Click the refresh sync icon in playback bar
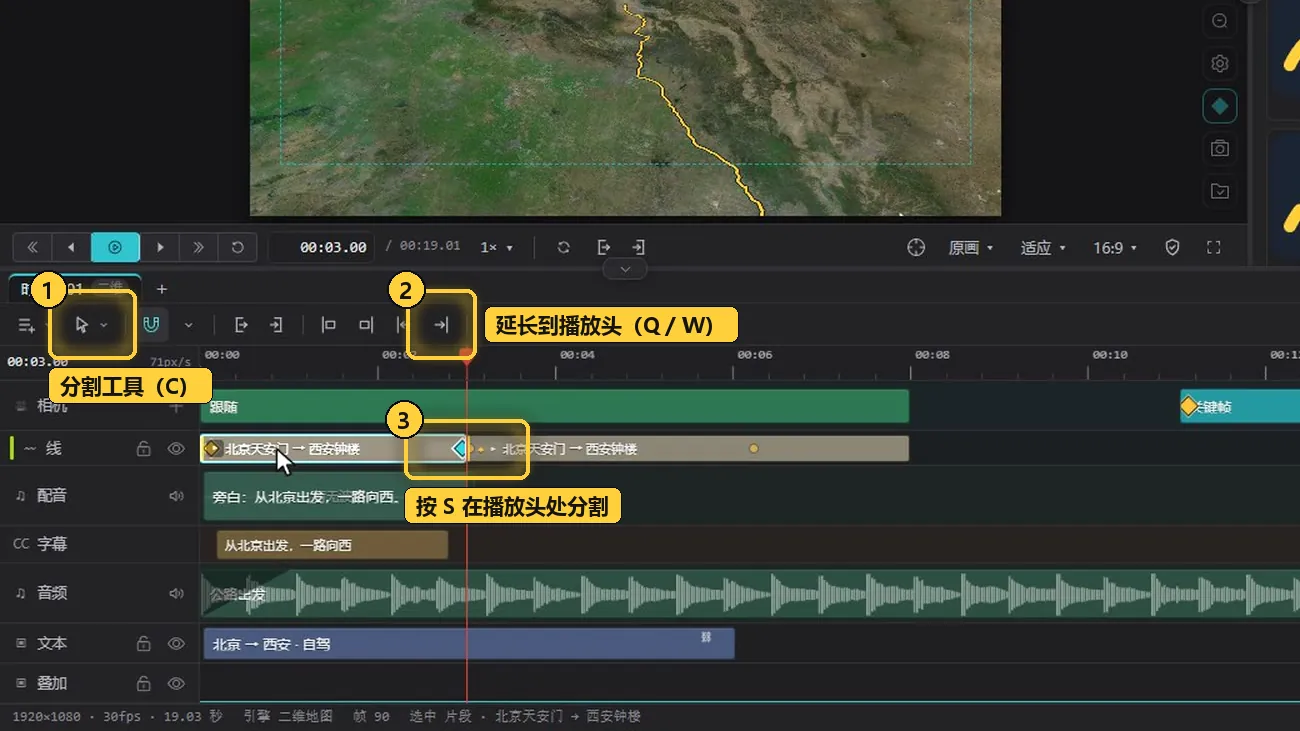Viewport: 1300px width, 731px height. click(564, 247)
